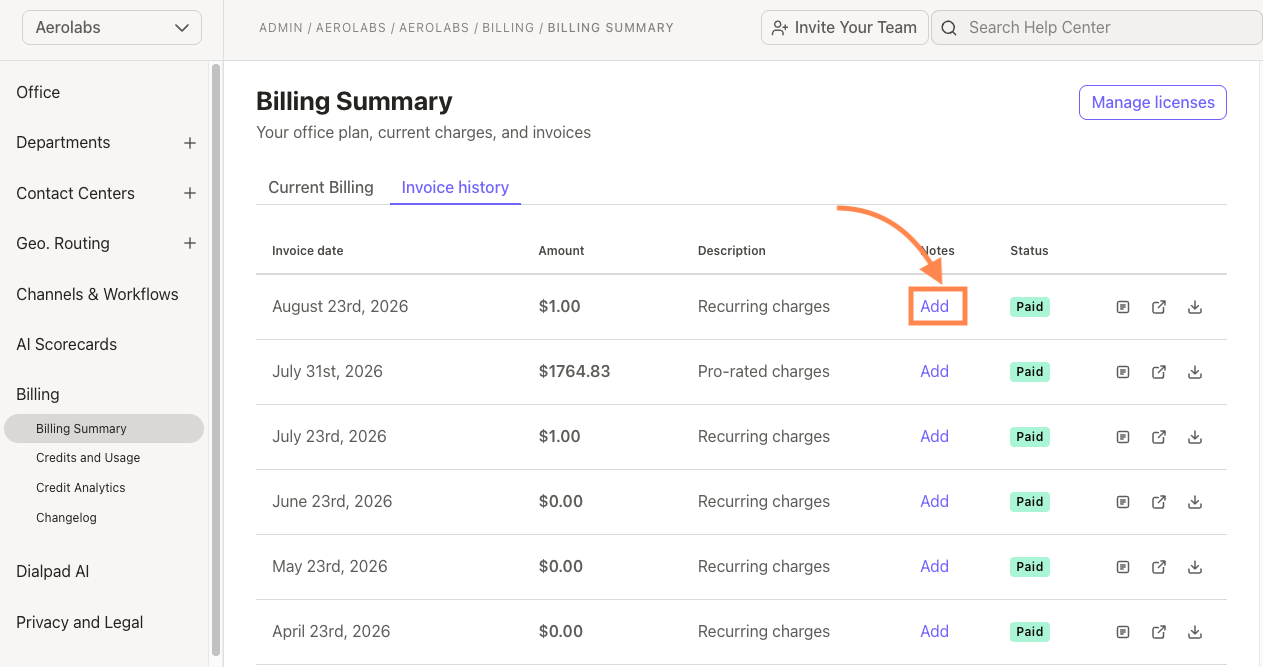Click Invite Your Team button
The width and height of the screenshot is (1263, 667).
click(x=845, y=28)
